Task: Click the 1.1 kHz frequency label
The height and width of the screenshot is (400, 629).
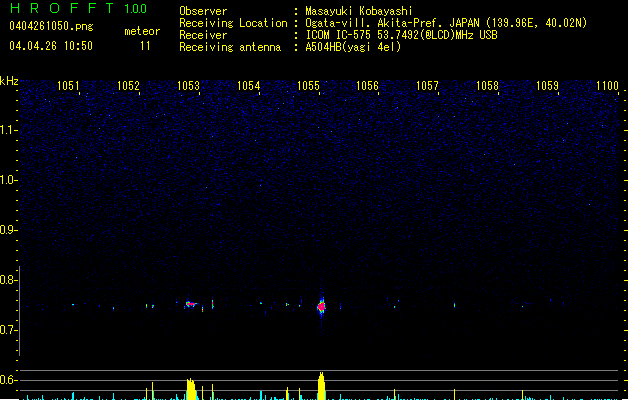Action: (8, 130)
